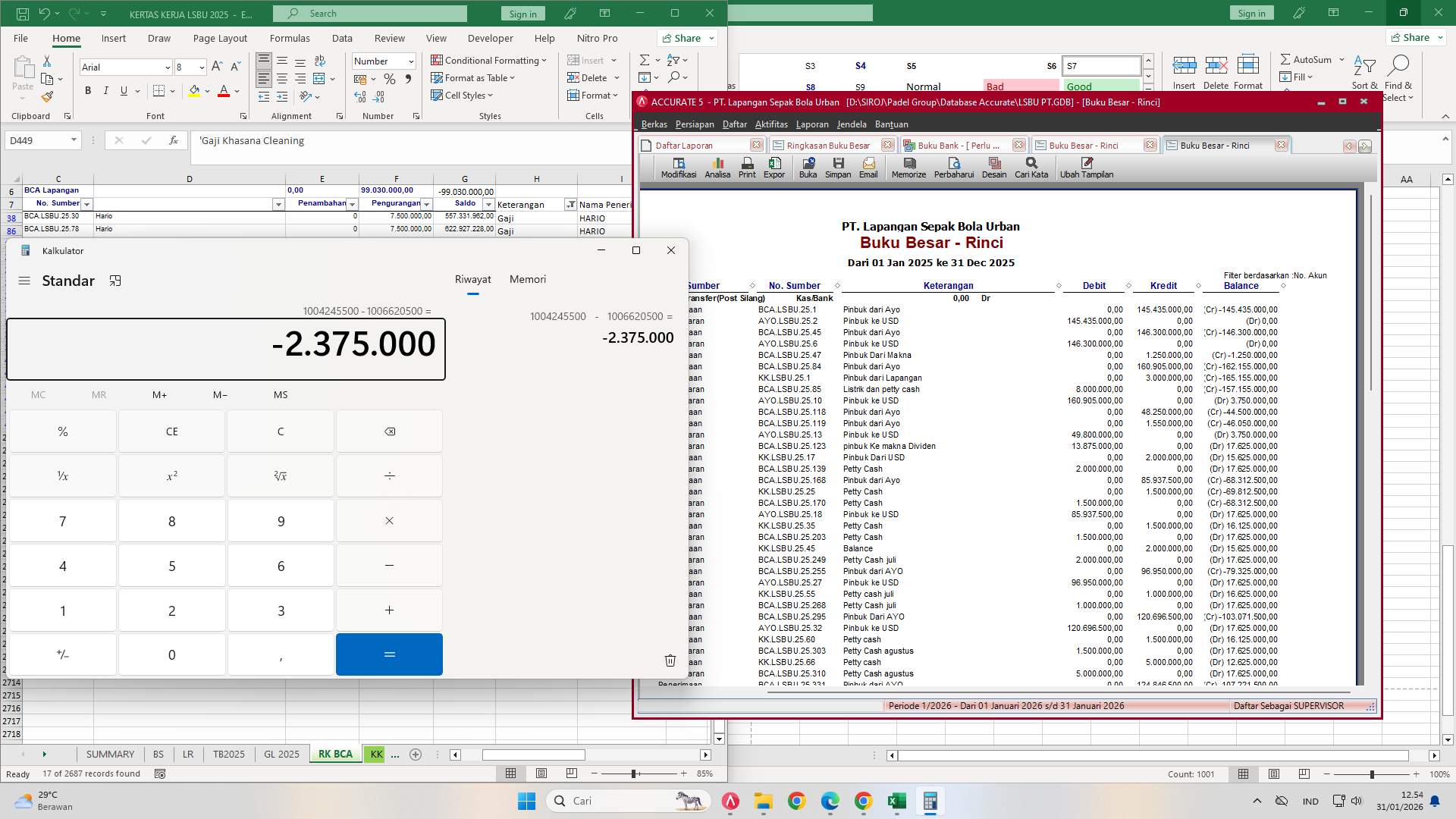Image resolution: width=1456 pixels, height=819 pixels.
Task: Click the AutoSum icon in Excel
Action: pyautogui.click(x=1308, y=58)
